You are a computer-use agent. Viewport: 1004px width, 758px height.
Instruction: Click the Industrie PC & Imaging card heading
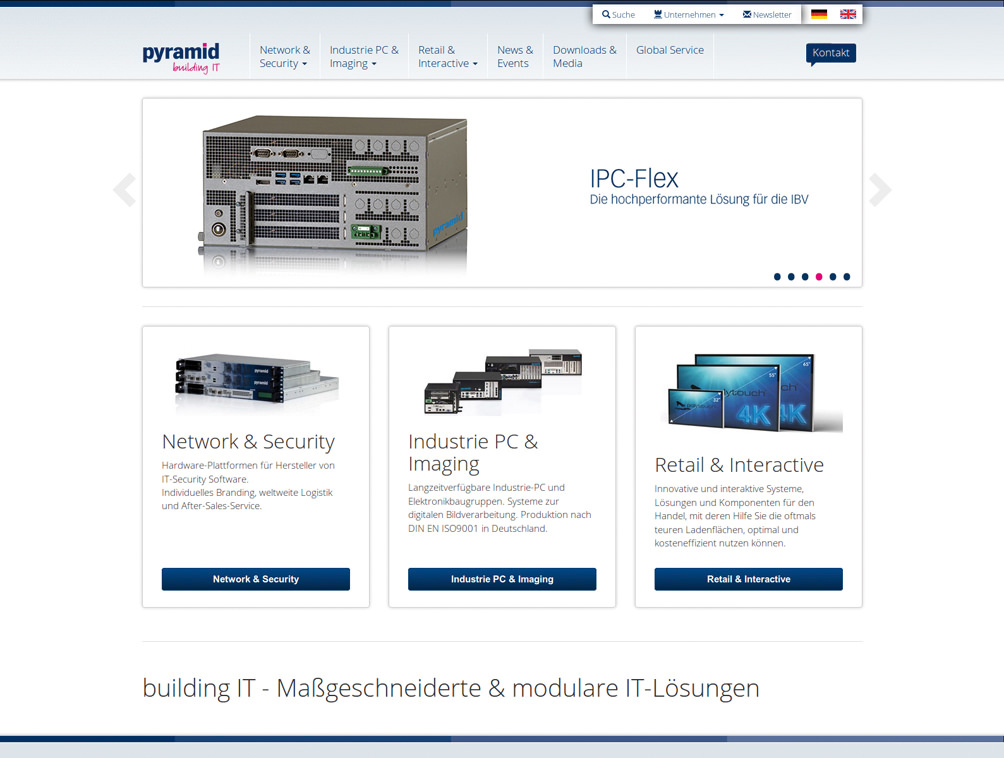pos(473,453)
